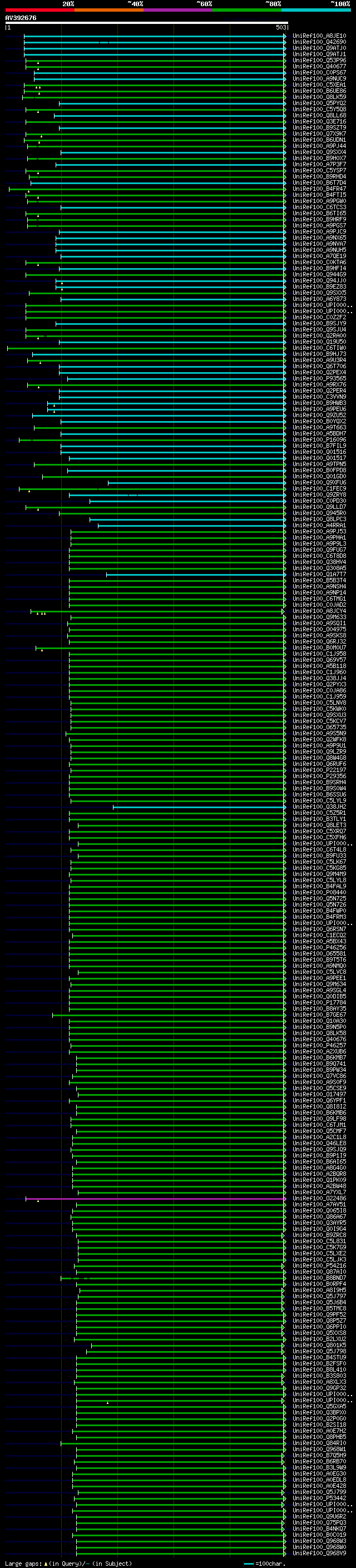Click the white query sequence bar

[147, 23]
